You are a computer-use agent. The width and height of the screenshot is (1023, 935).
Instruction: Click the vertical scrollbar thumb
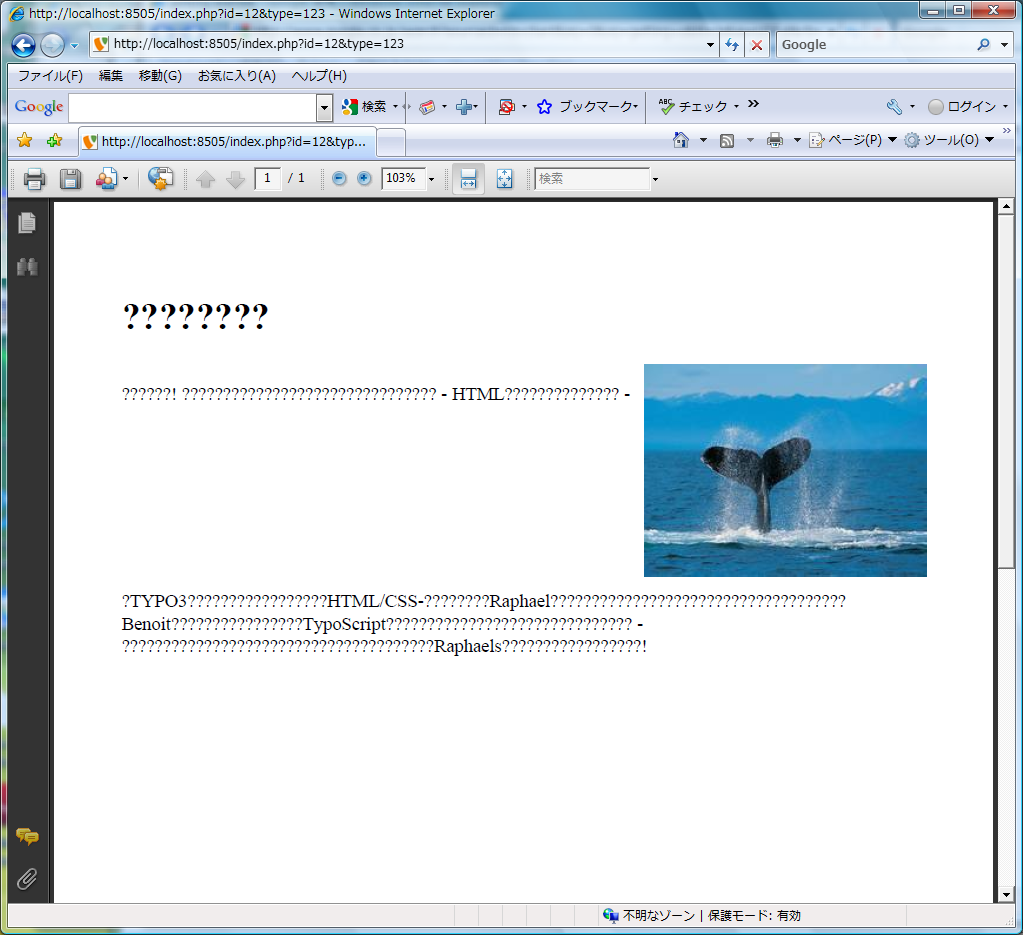(x=1005, y=391)
